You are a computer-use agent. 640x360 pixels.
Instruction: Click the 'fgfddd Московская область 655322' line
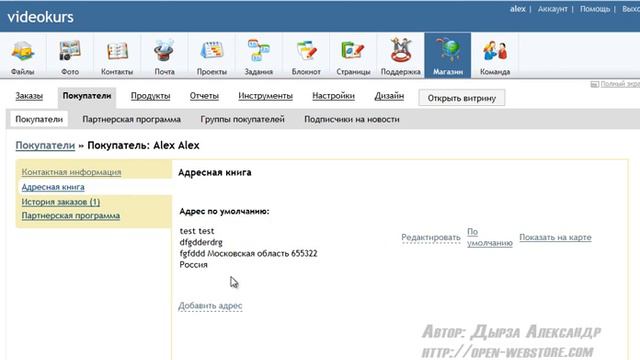[x=248, y=253]
